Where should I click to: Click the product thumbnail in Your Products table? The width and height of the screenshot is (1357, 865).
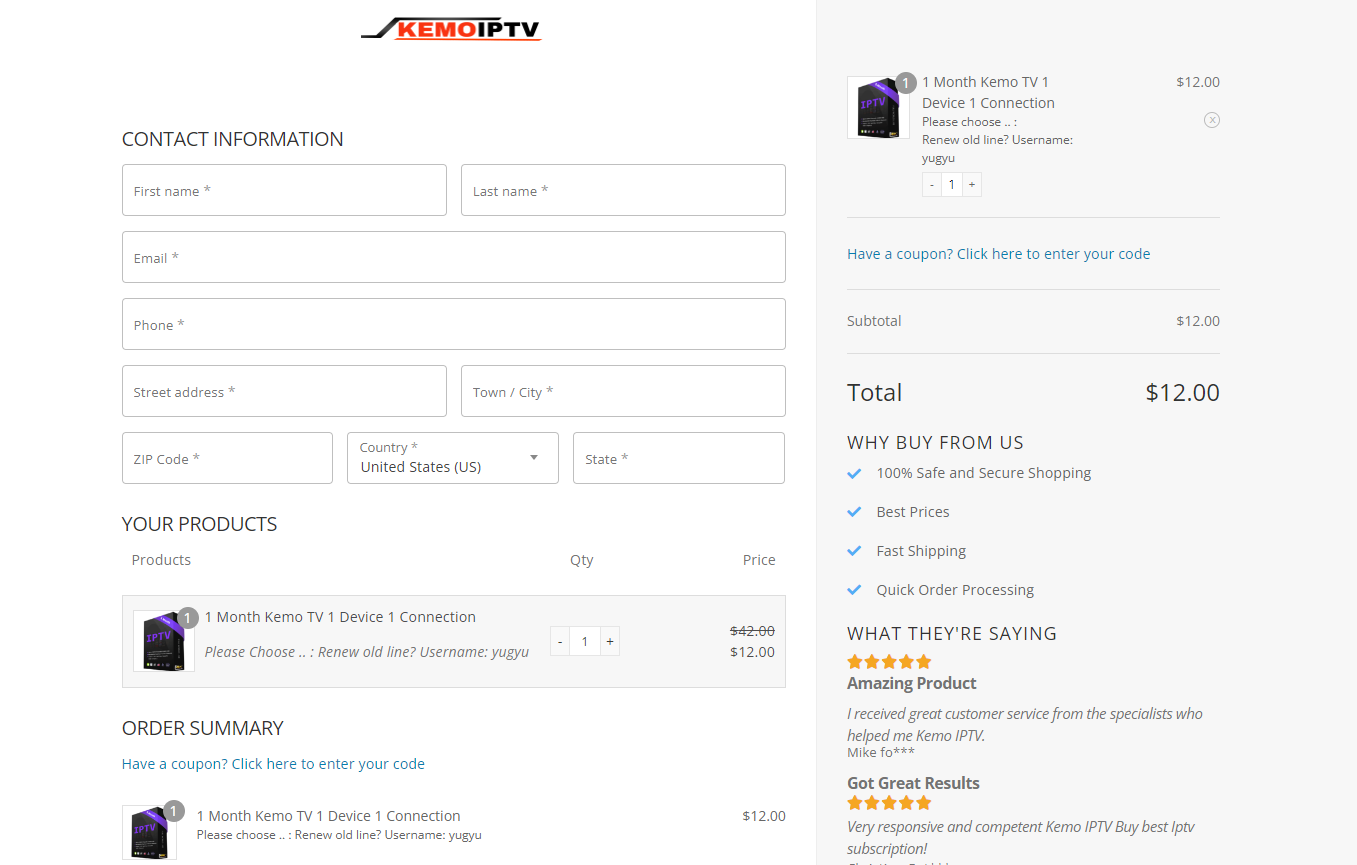(163, 640)
